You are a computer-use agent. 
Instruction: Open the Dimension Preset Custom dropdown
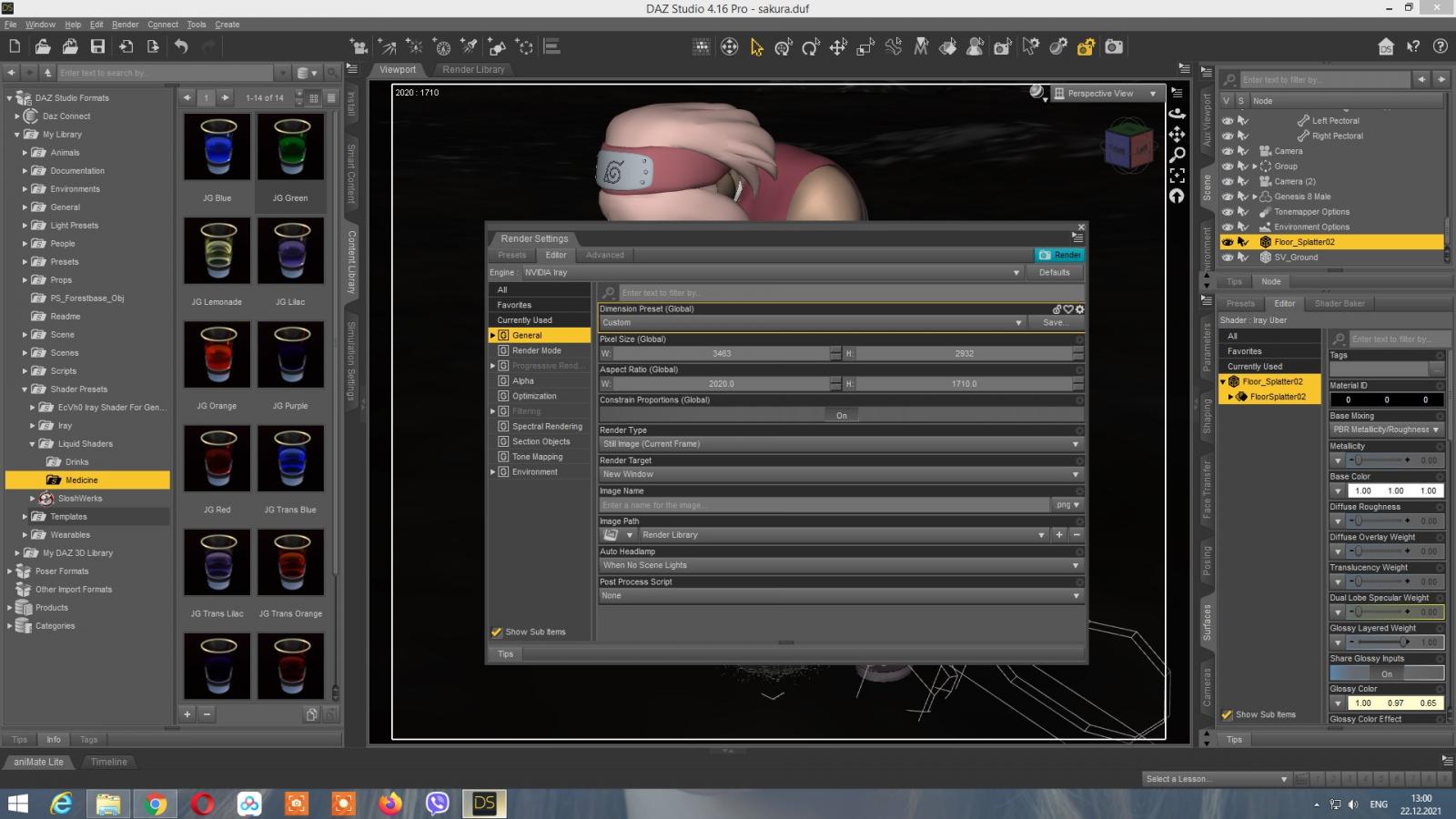(812, 322)
